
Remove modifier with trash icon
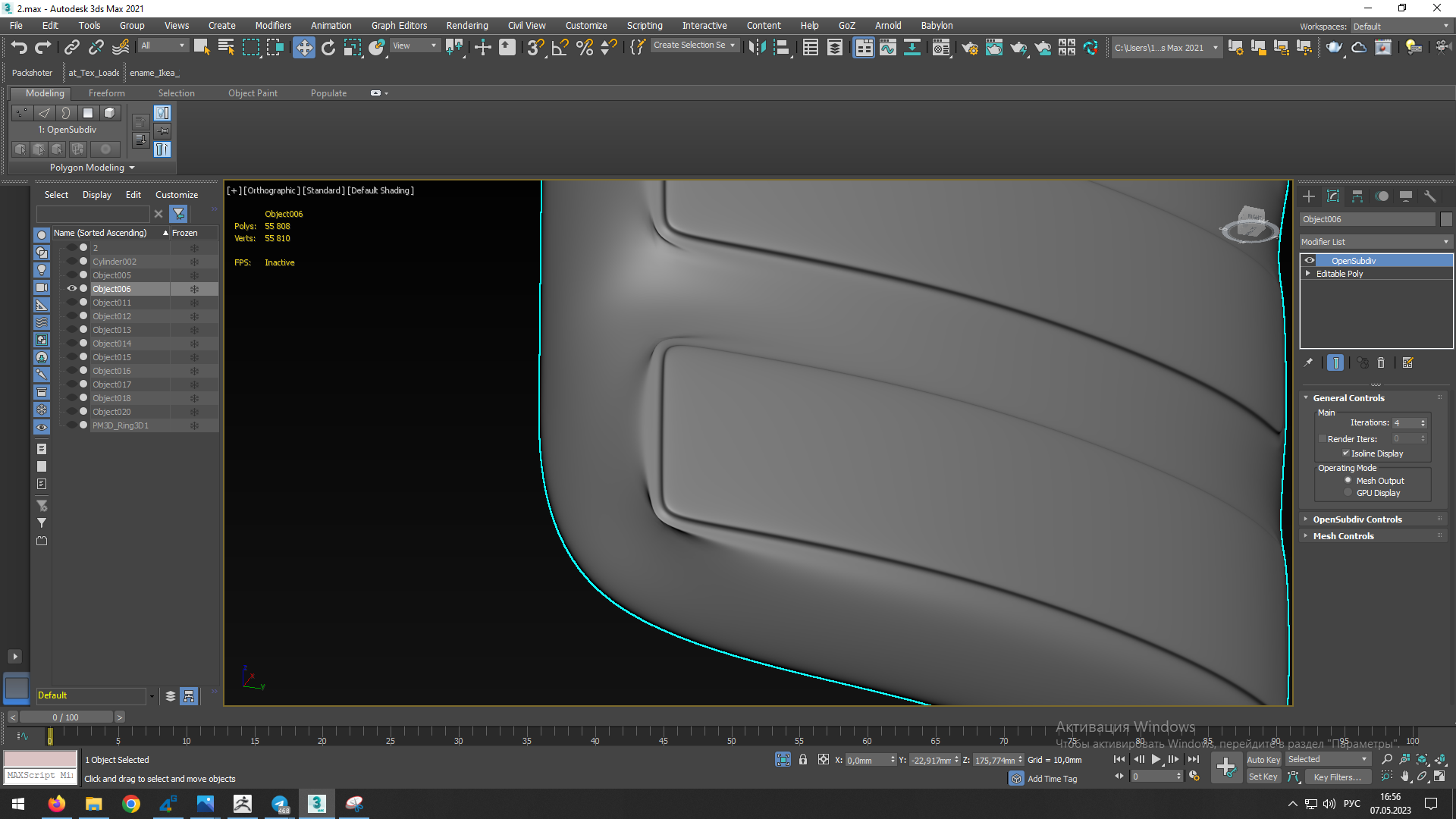[1381, 363]
